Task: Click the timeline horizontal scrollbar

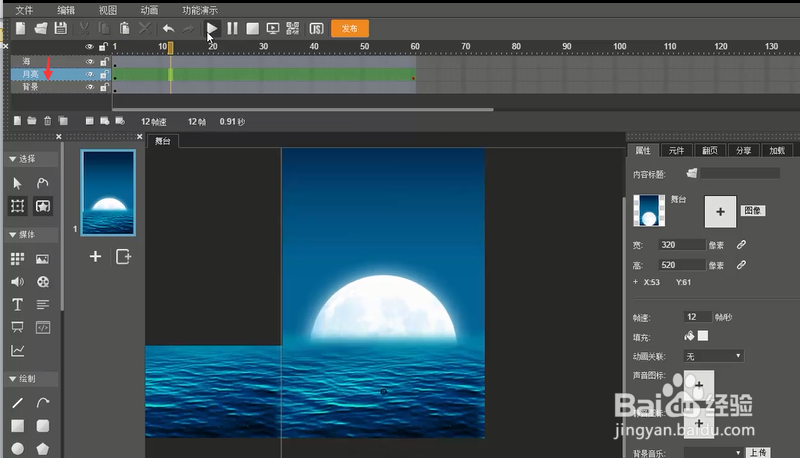Action: tap(303, 109)
